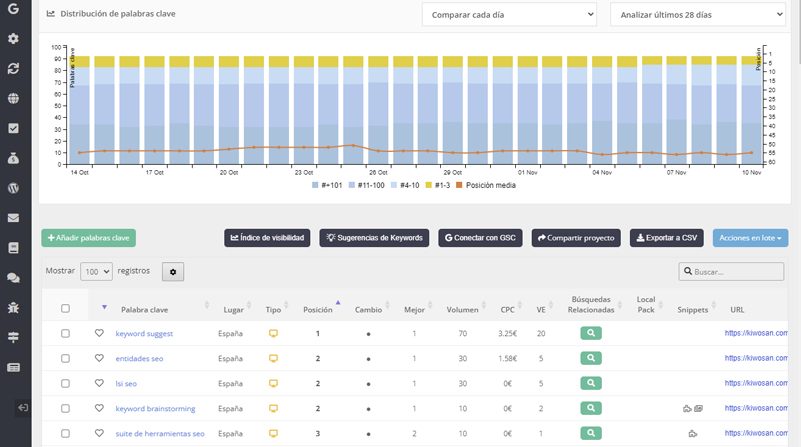801x447 pixels.
Task: Click the G logo at the sidebar top
Action: [13, 8]
